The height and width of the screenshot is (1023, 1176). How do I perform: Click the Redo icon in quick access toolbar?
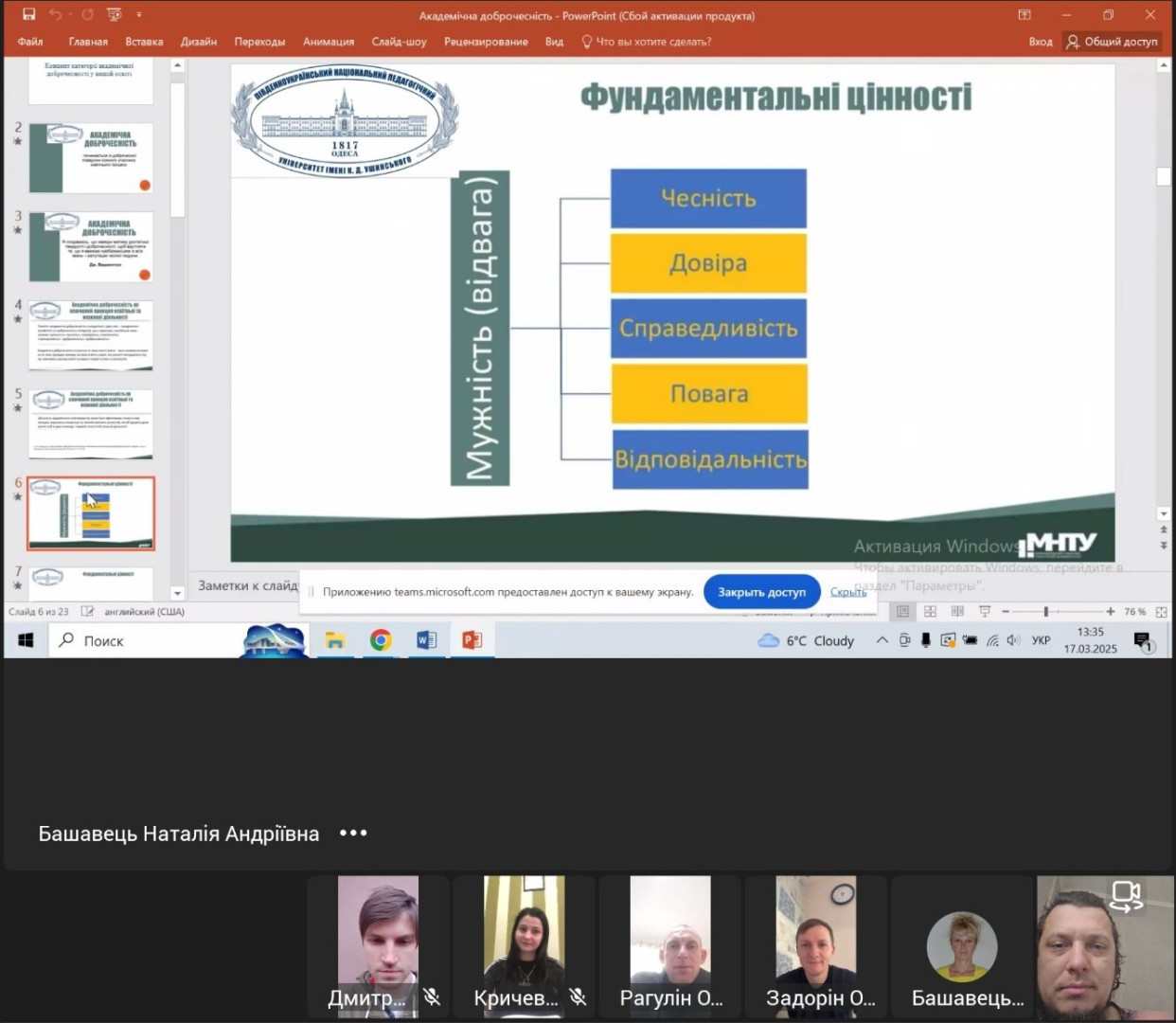pyautogui.click(x=87, y=14)
